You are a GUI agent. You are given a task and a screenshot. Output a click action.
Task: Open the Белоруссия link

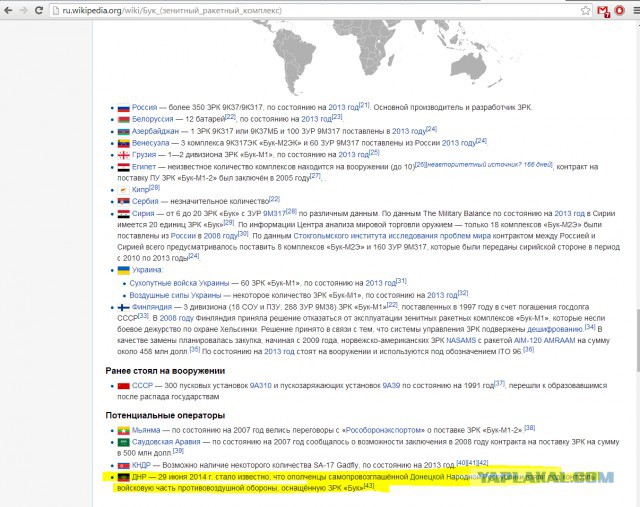[x=152, y=119]
